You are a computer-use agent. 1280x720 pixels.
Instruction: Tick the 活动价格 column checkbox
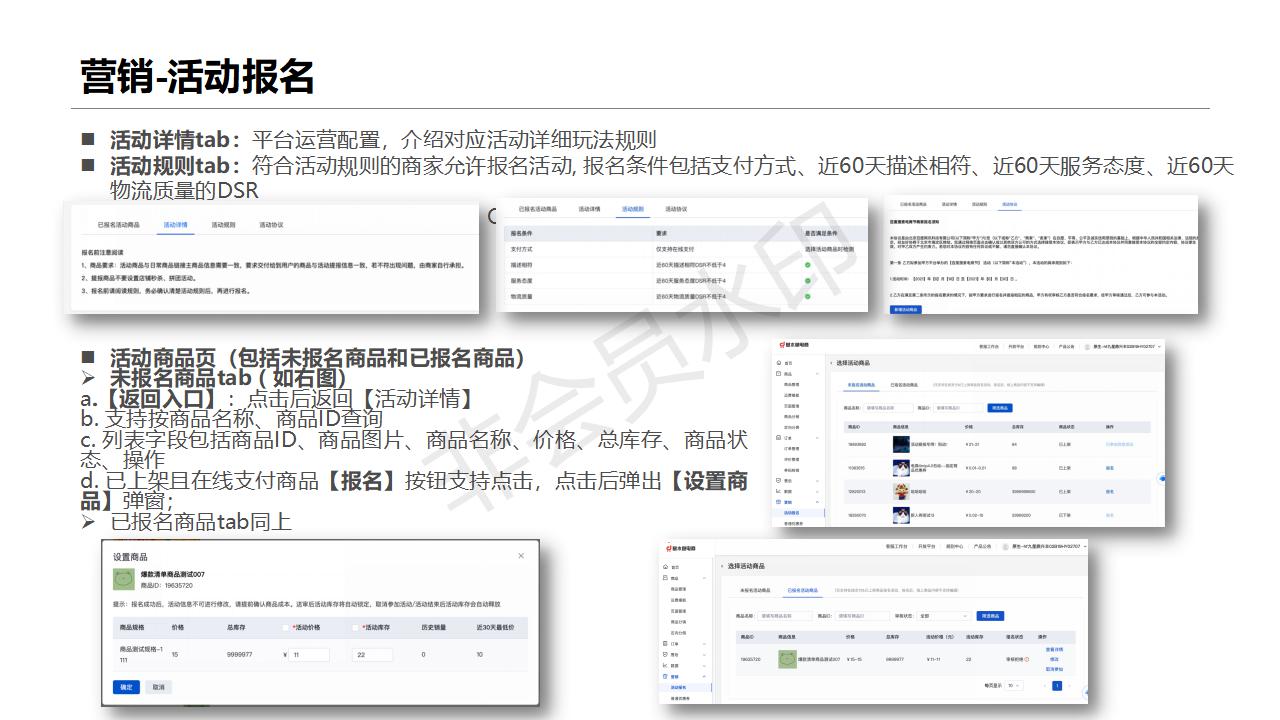coord(288,628)
